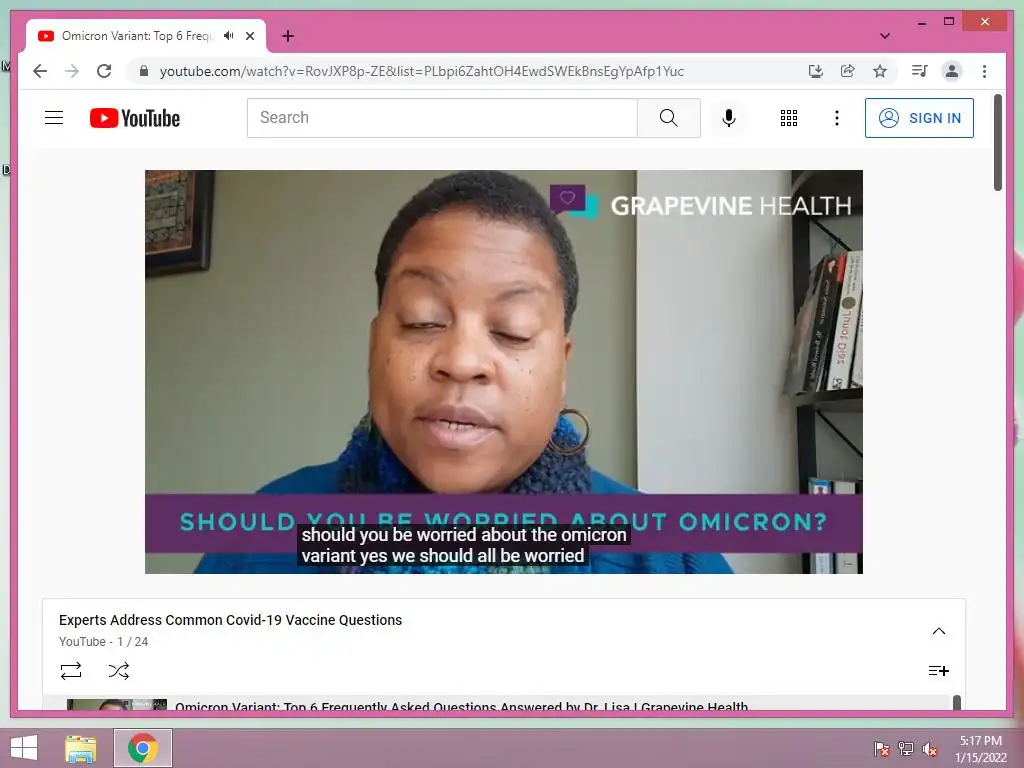
Task: Close the Omicron Variant tab
Action: pos(250,36)
